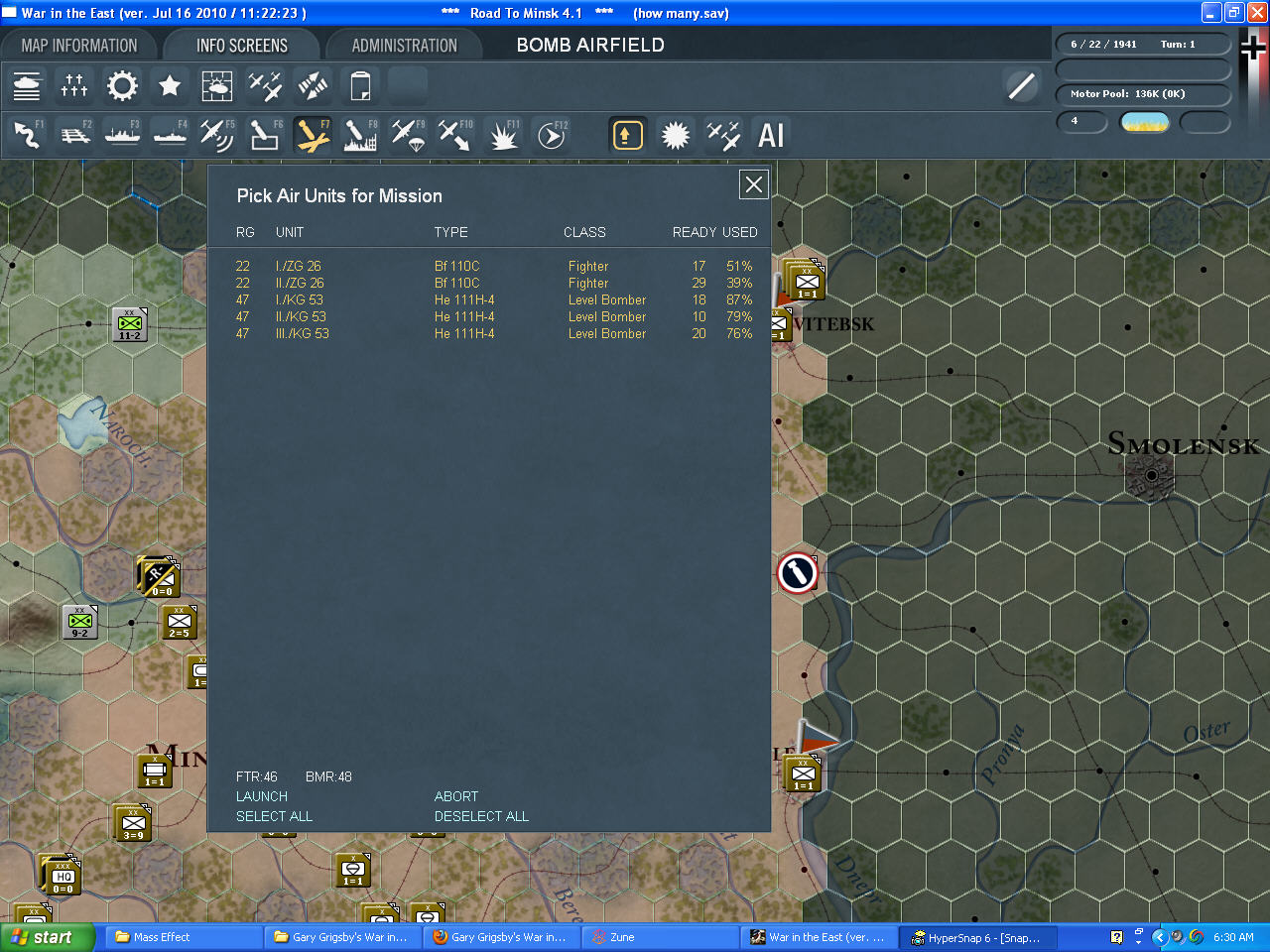This screenshot has height=952, width=1270.
Task: Open the Map Information tab
Action: click(x=79, y=46)
